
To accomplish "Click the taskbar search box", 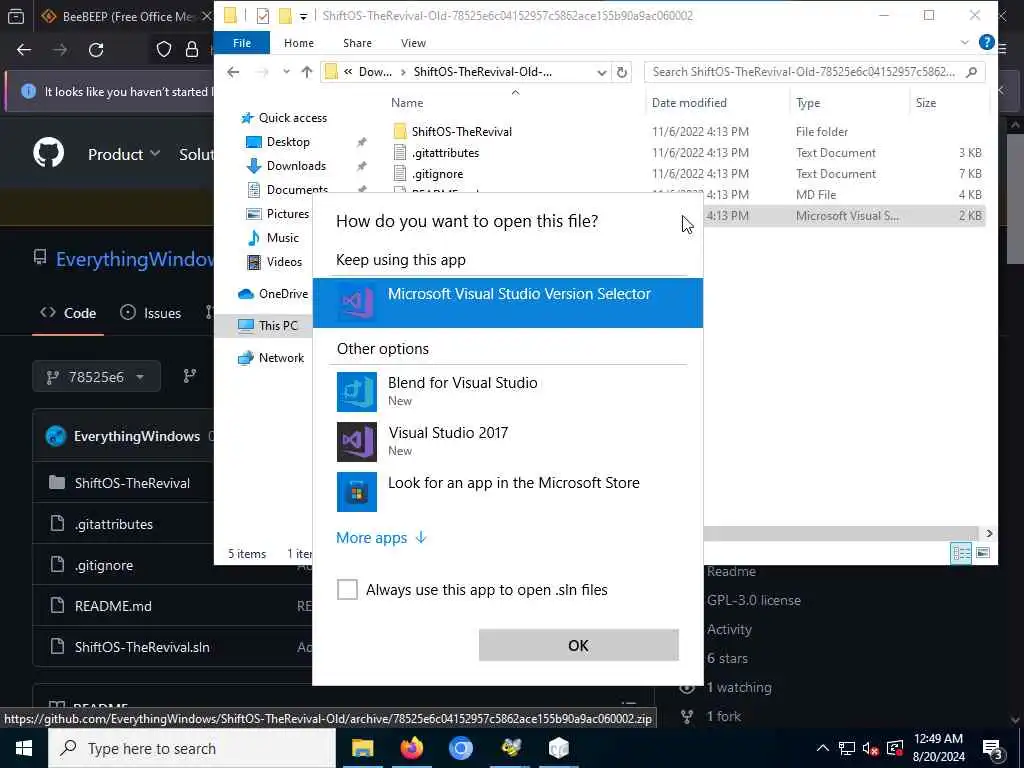I will (x=192, y=748).
